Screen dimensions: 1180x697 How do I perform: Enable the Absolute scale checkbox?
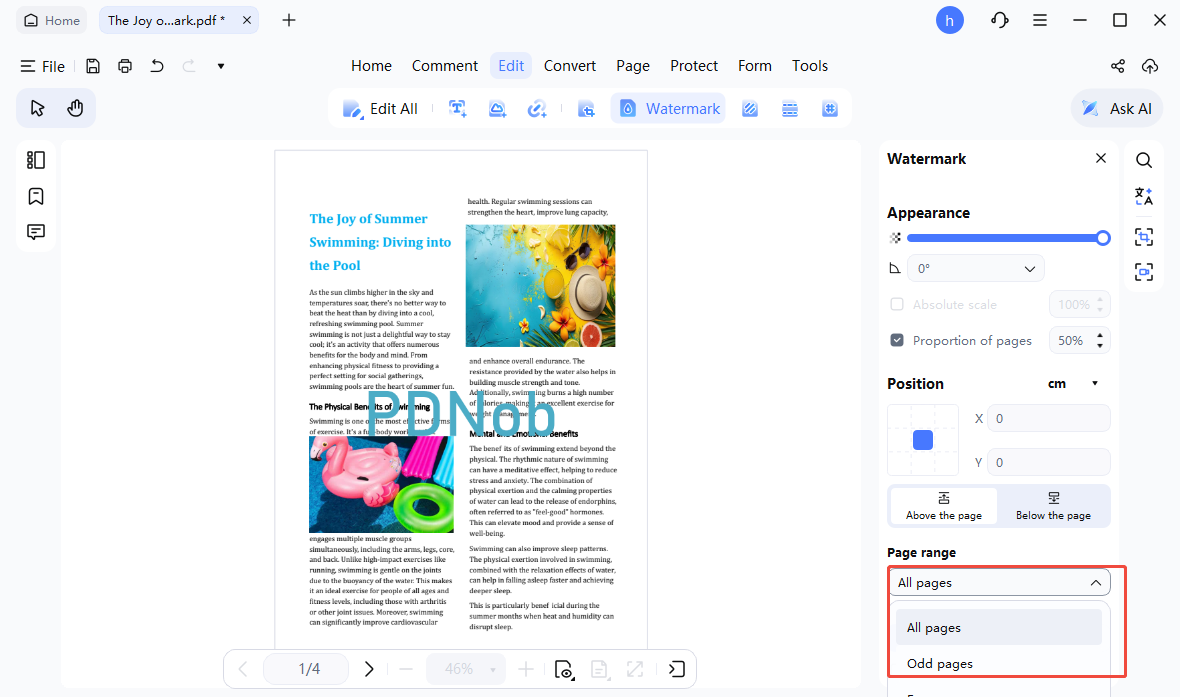click(x=896, y=304)
